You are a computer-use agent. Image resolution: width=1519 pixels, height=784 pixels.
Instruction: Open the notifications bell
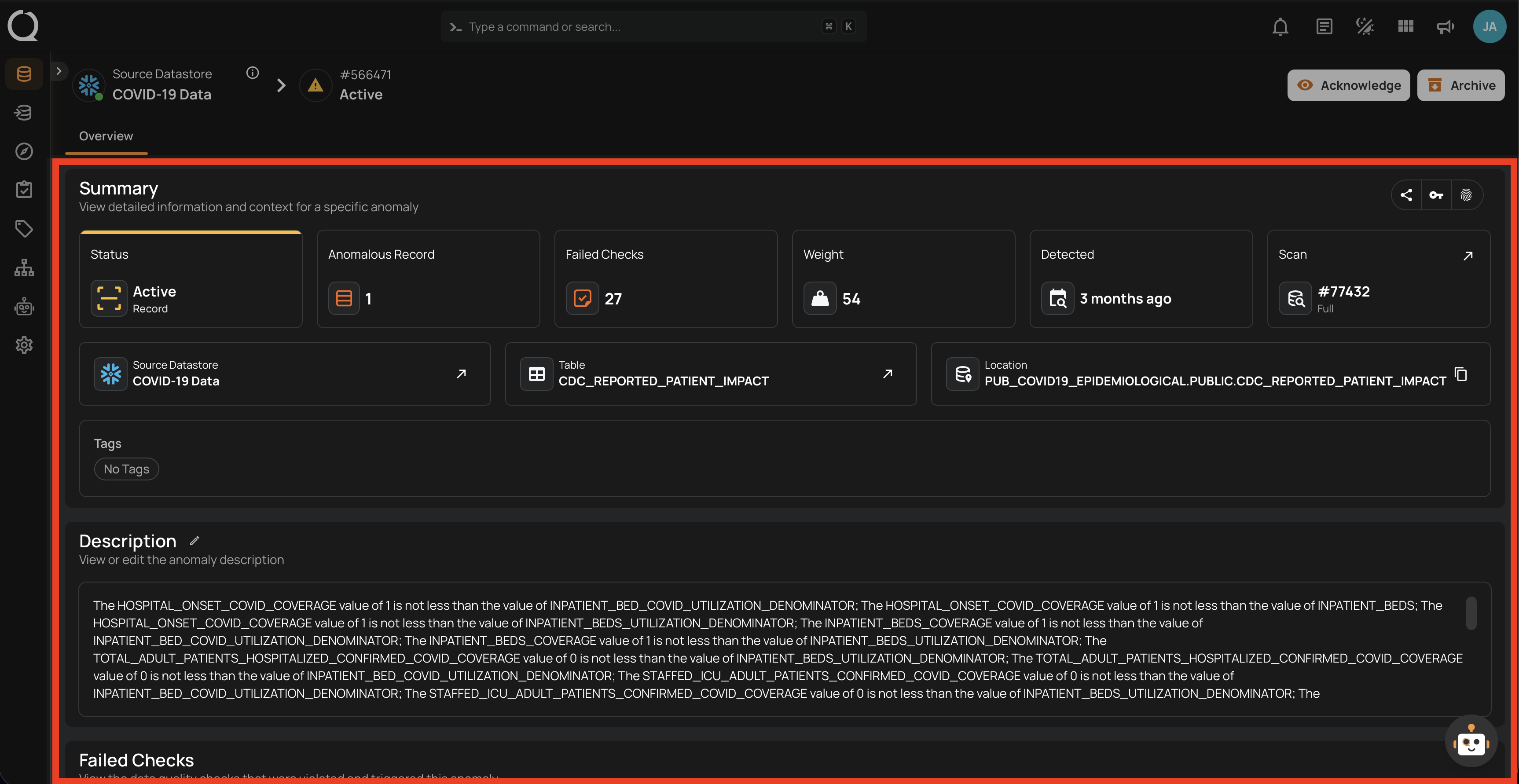coord(1280,26)
